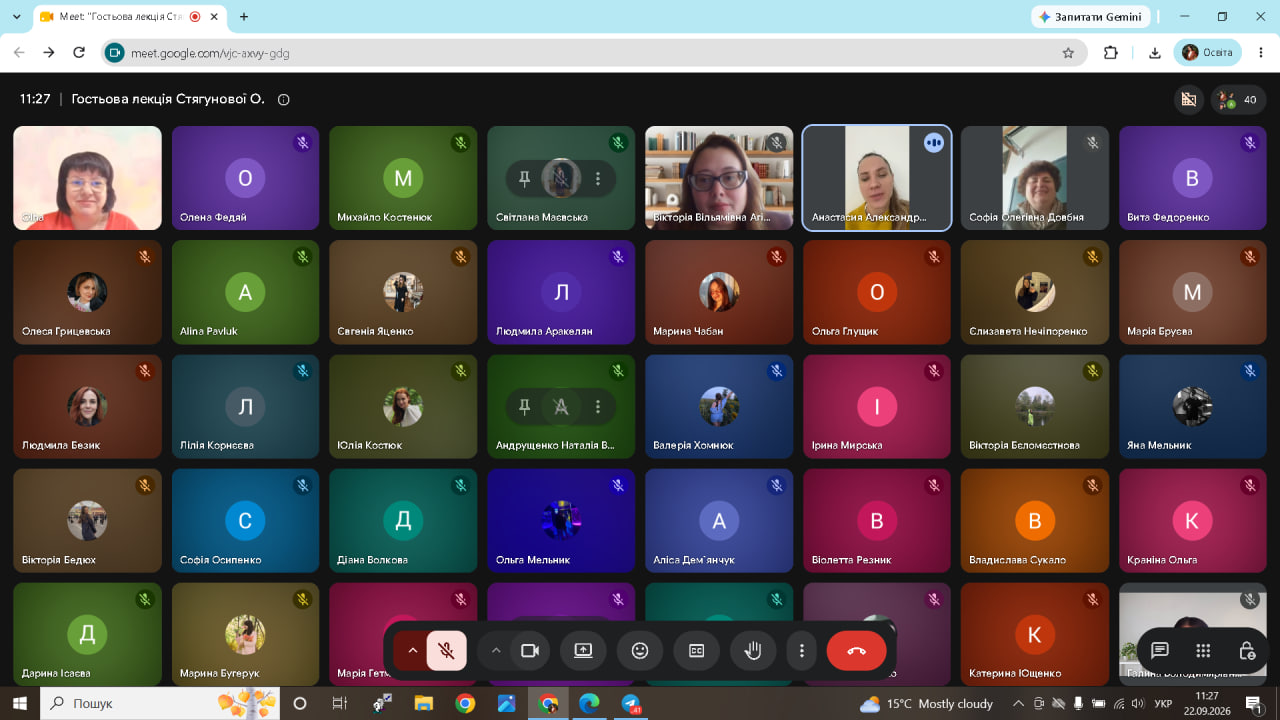The height and width of the screenshot is (720, 1280).
Task: Open the emoji reactions button
Action: tap(640, 651)
